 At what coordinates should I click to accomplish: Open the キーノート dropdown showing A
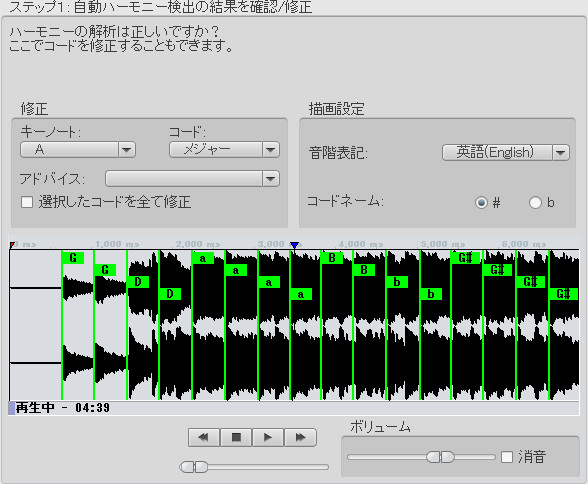[78, 150]
